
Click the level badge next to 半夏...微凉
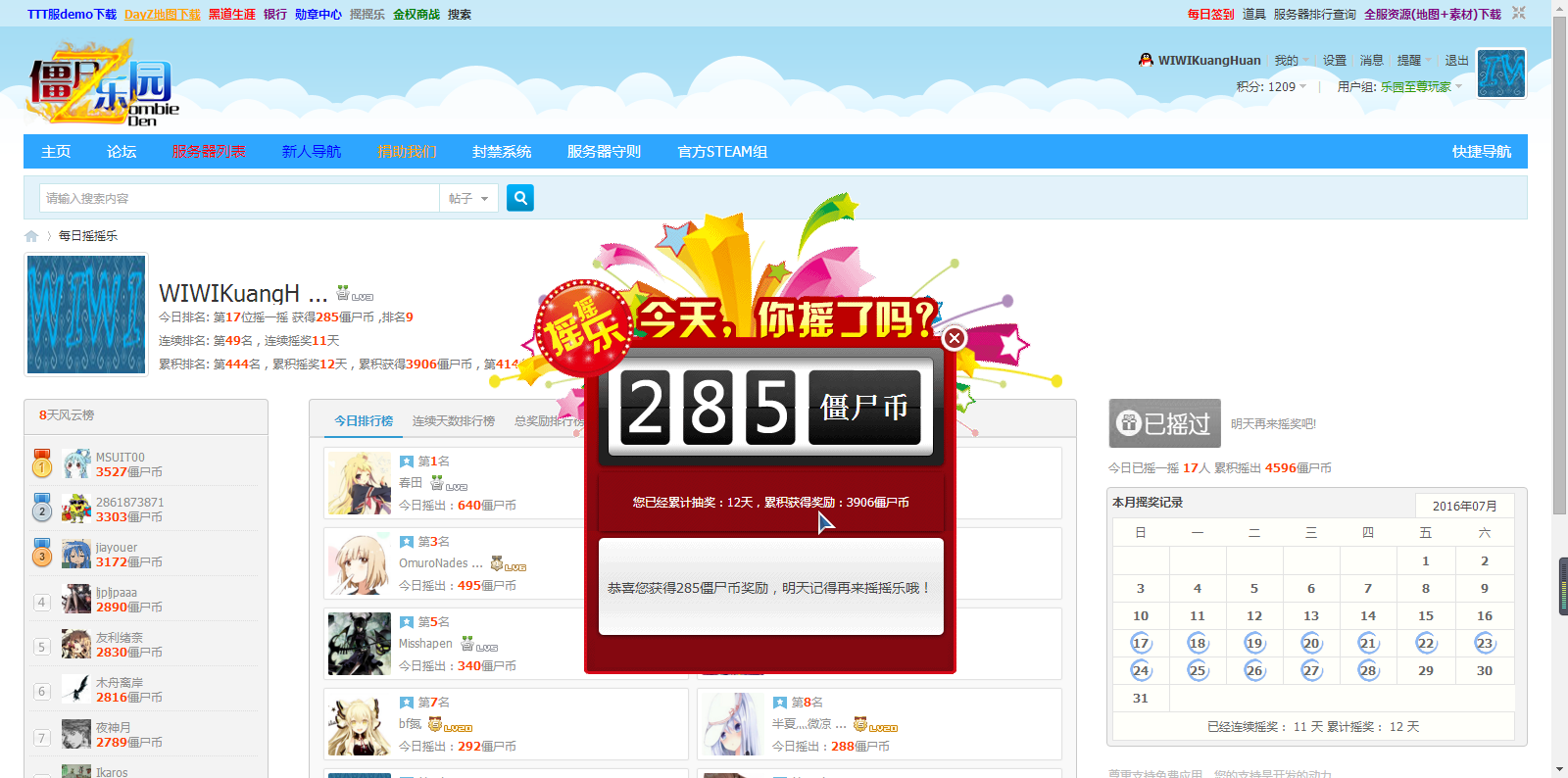[x=875, y=724]
